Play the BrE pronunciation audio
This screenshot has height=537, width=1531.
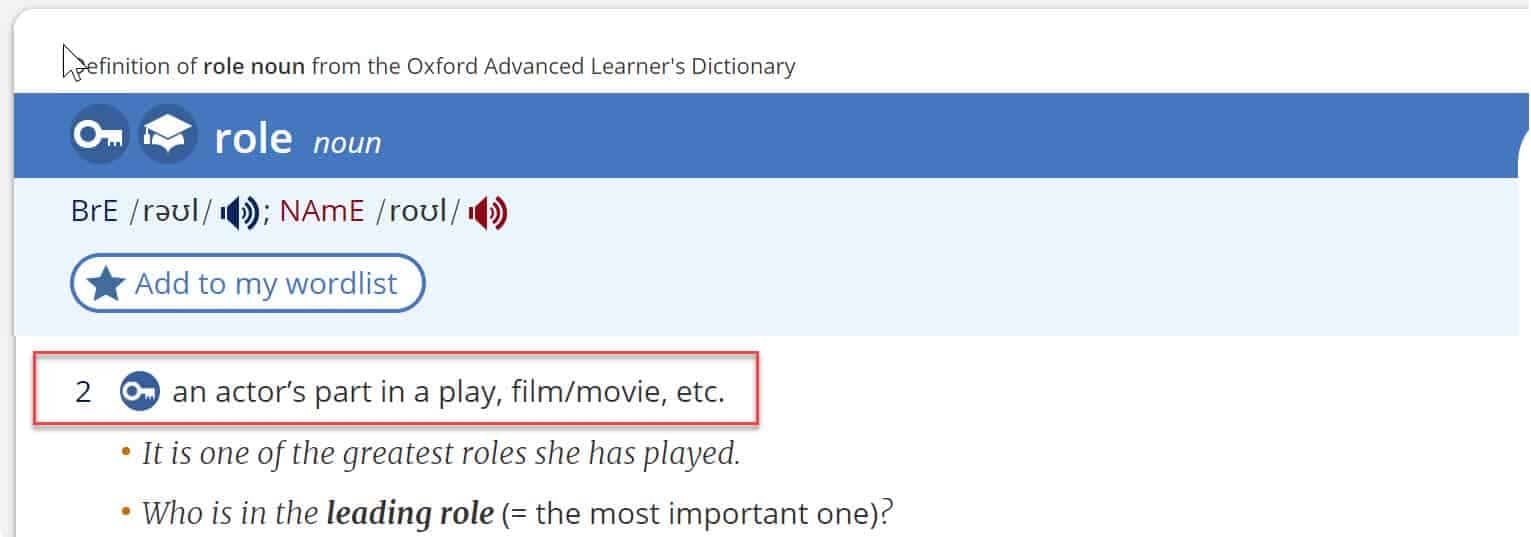click(x=240, y=213)
